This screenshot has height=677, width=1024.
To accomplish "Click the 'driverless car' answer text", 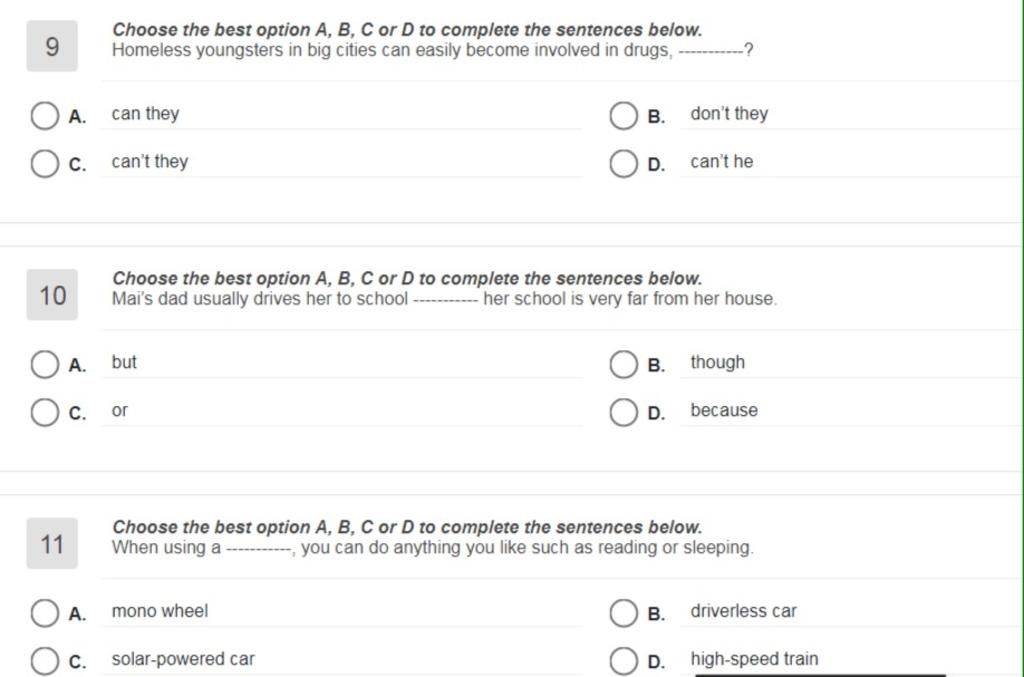I will click(x=744, y=611).
